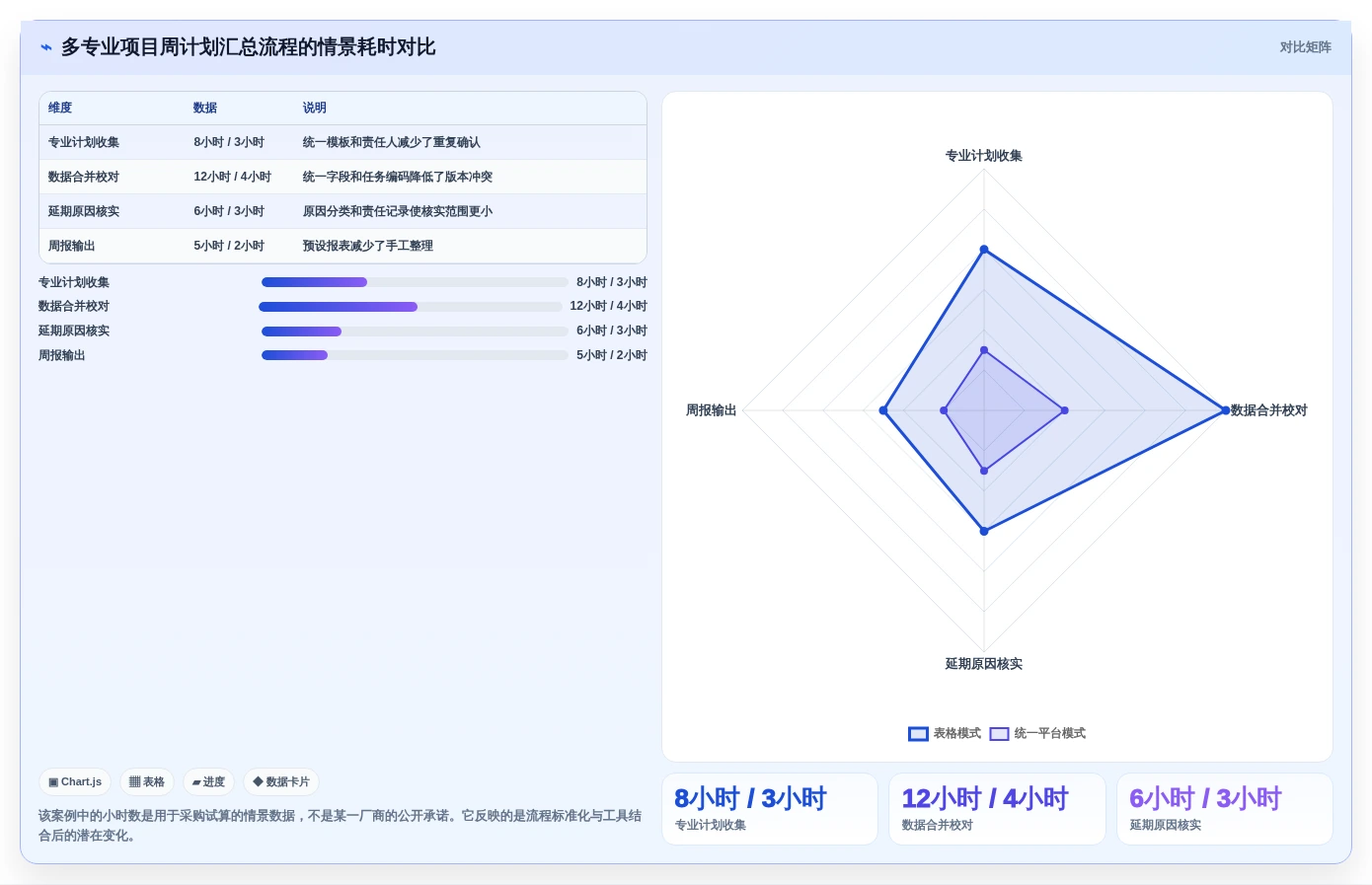Click the 数据 column header
1372x885 pixels.
(x=205, y=108)
